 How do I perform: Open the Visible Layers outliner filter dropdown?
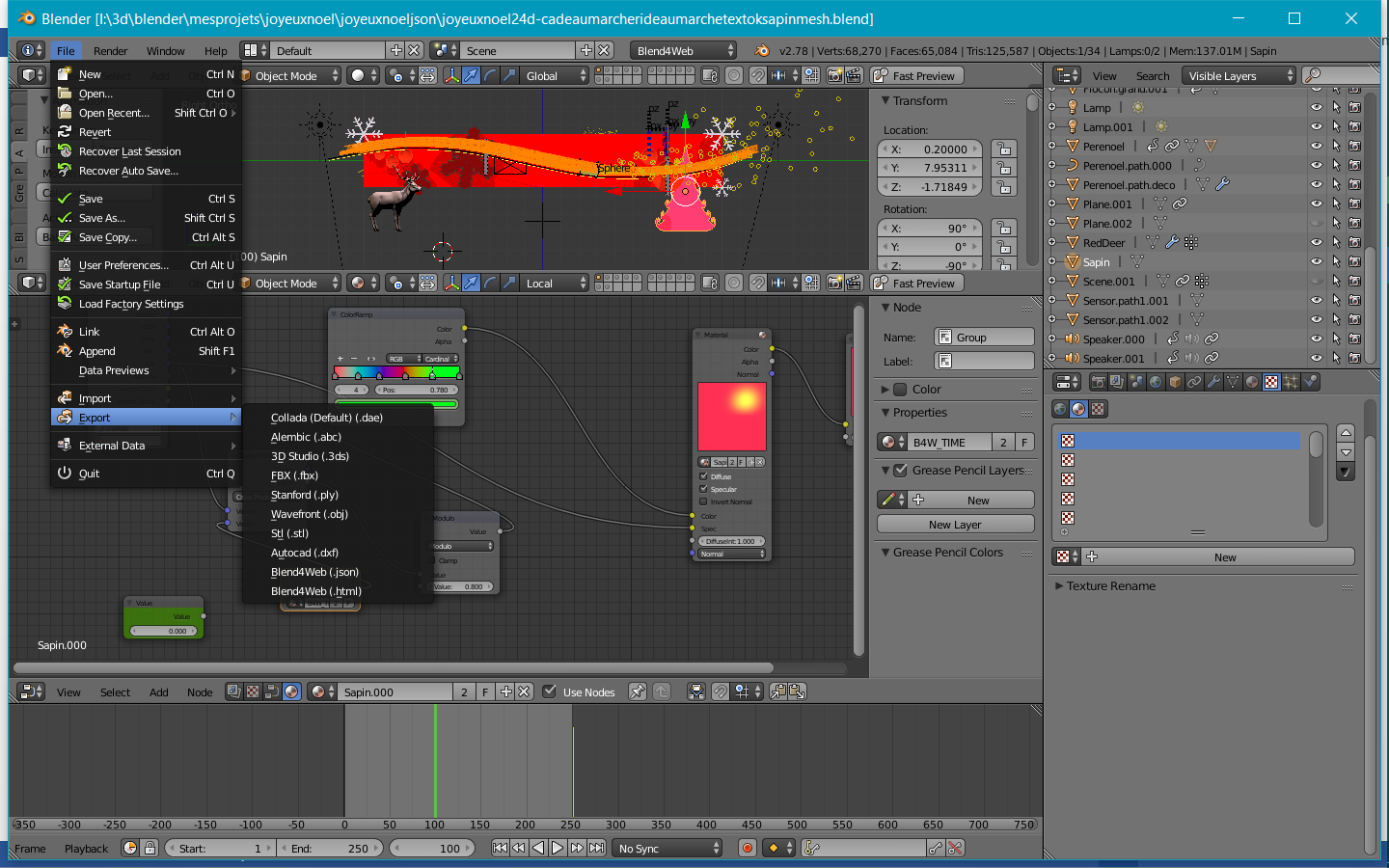coord(1239,75)
